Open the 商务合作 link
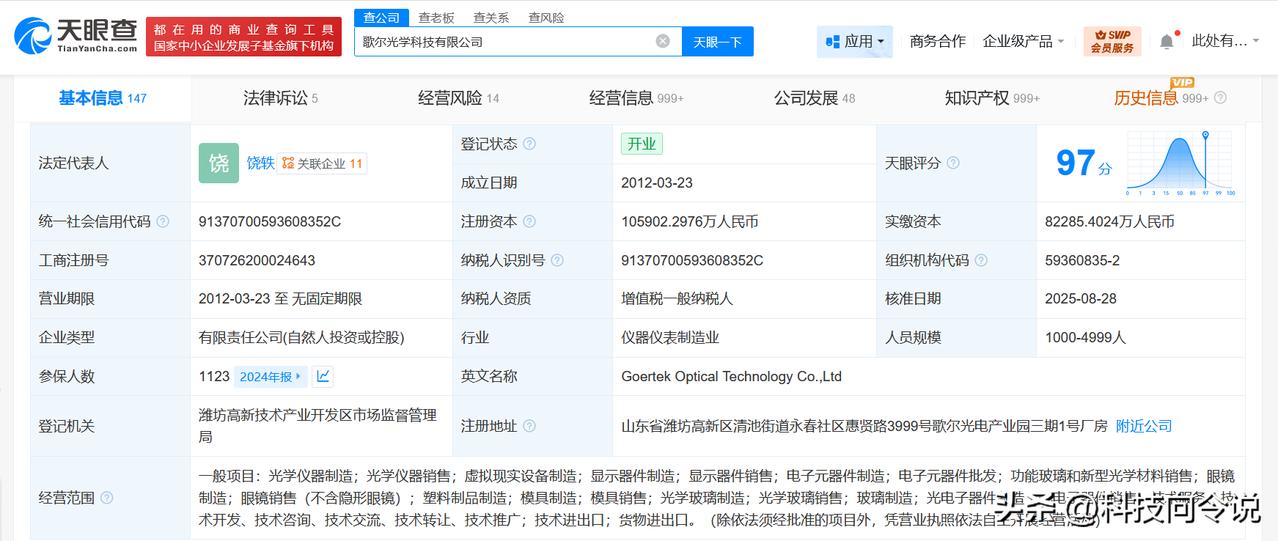This screenshot has width=1278, height=541. click(x=938, y=41)
